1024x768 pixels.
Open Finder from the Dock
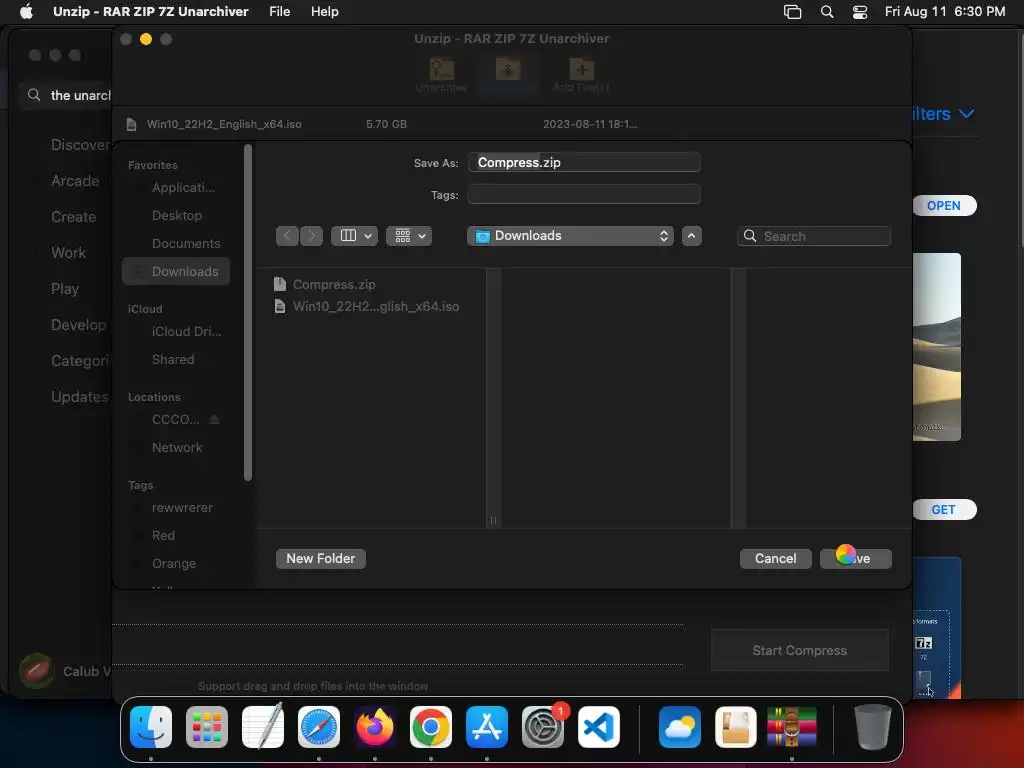151,727
